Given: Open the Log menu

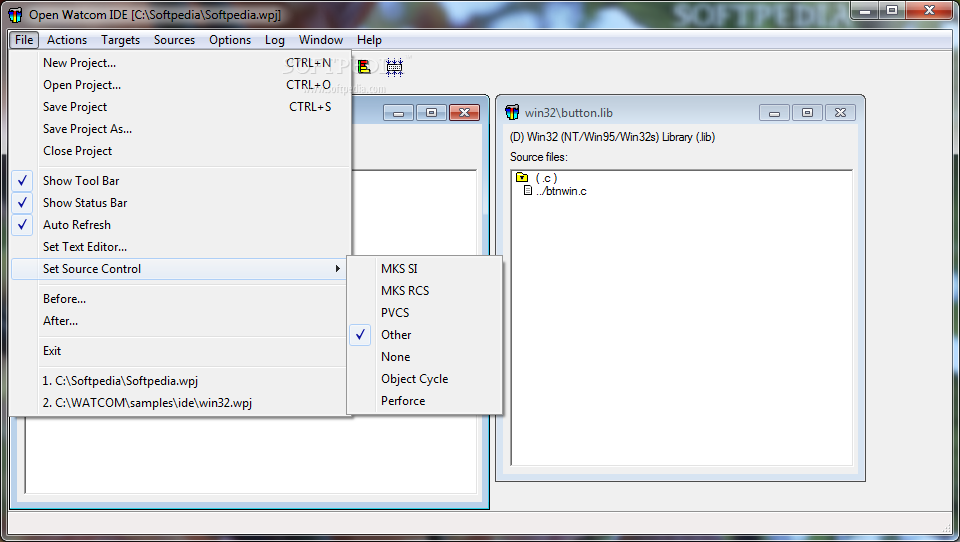Looking at the screenshot, I should point(275,40).
